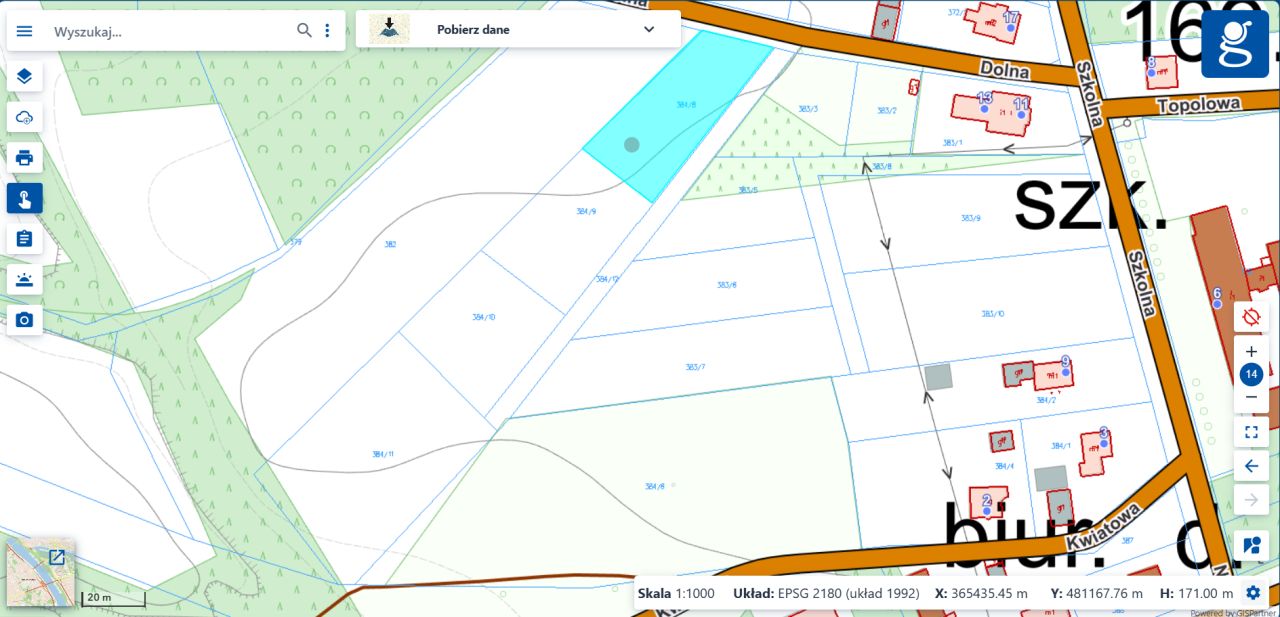This screenshot has height=617, width=1280.
Task: Expand the Pobierz dane dropdown chevron
Action: pyautogui.click(x=649, y=29)
